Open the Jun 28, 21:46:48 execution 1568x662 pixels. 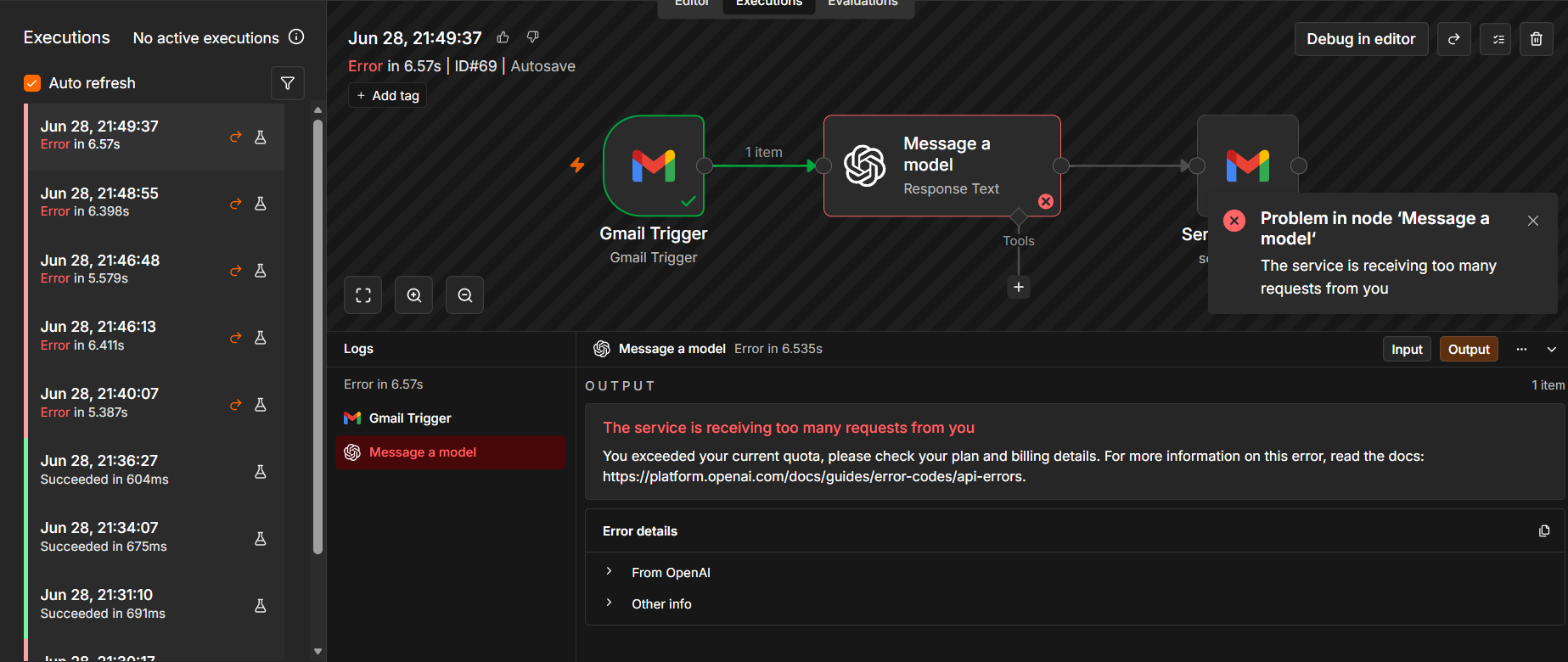coord(155,271)
